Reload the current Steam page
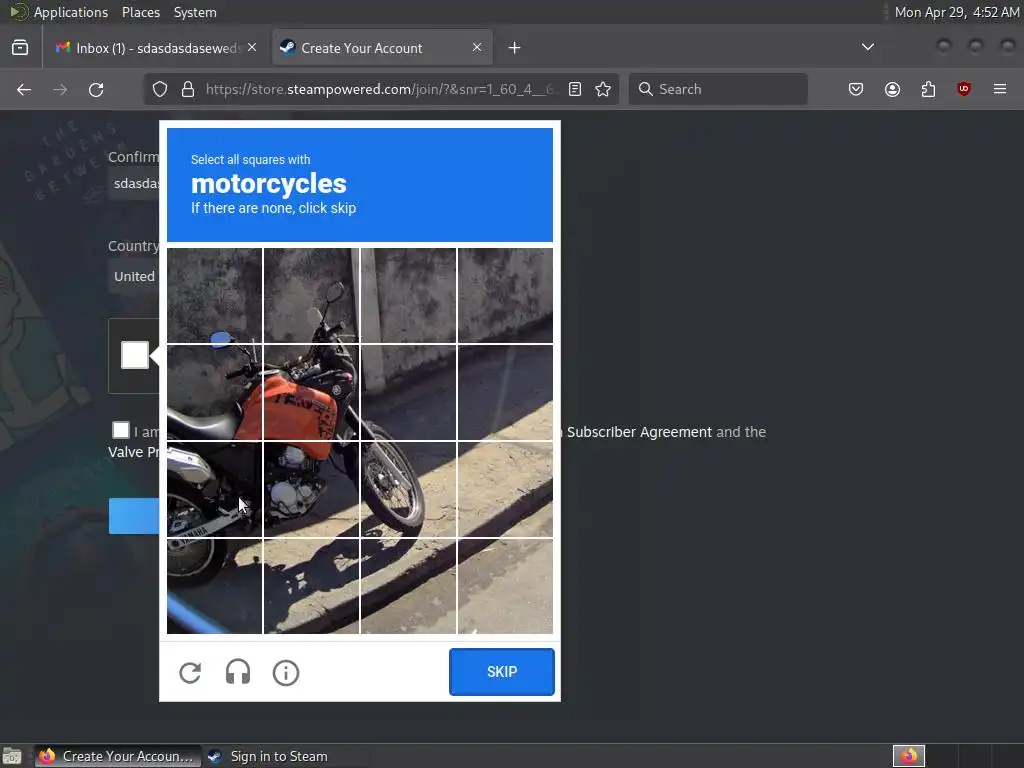This screenshot has height=768, width=1024. [96, 89]
